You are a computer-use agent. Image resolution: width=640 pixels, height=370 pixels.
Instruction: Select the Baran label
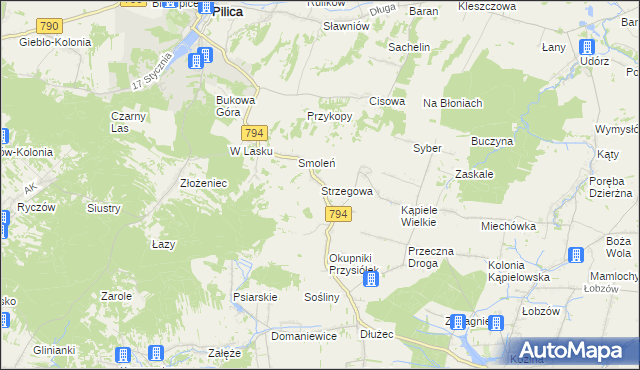coord(424,11)
